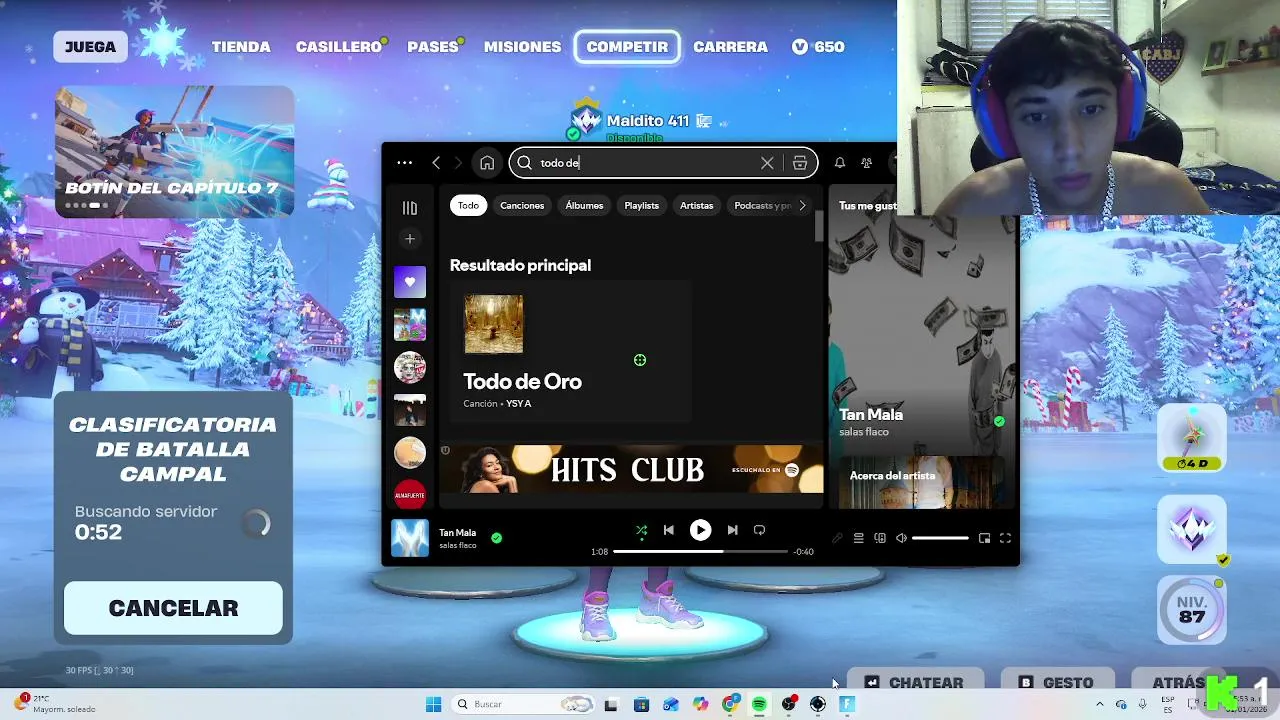1280x720 pixels.
Task: Open Acerca del artista card
Action: tap(922, 482)
